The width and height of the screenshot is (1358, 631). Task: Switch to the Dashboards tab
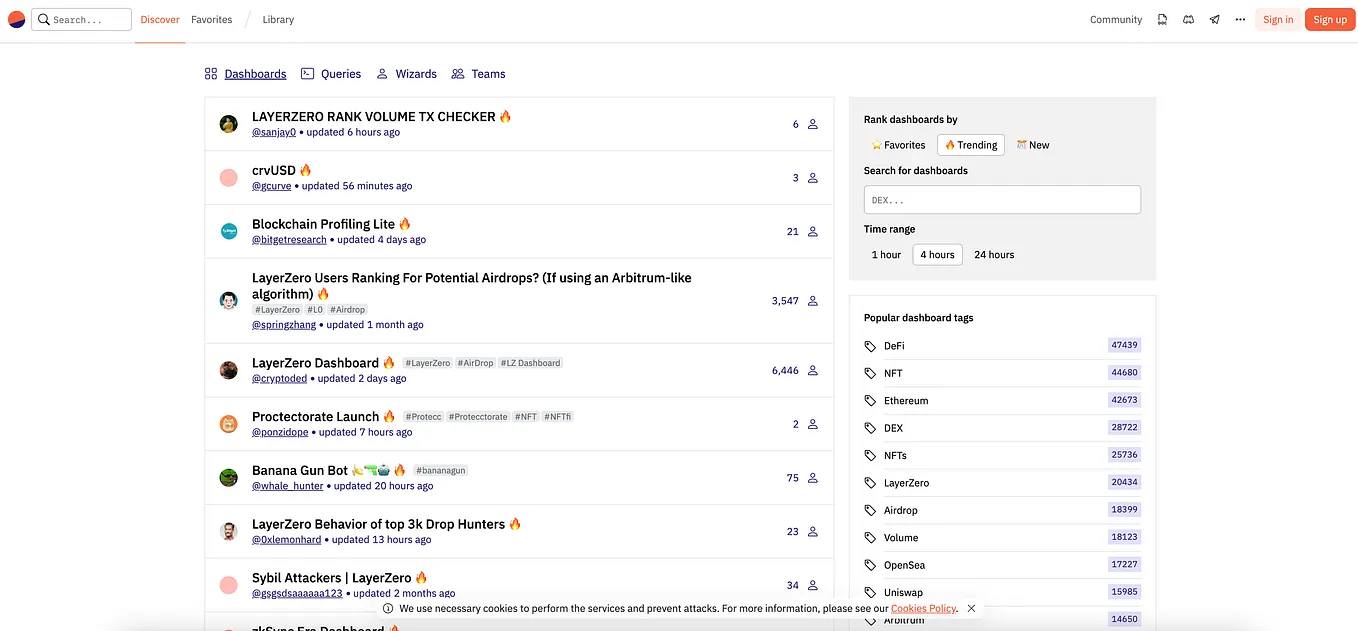click(245, 74)
